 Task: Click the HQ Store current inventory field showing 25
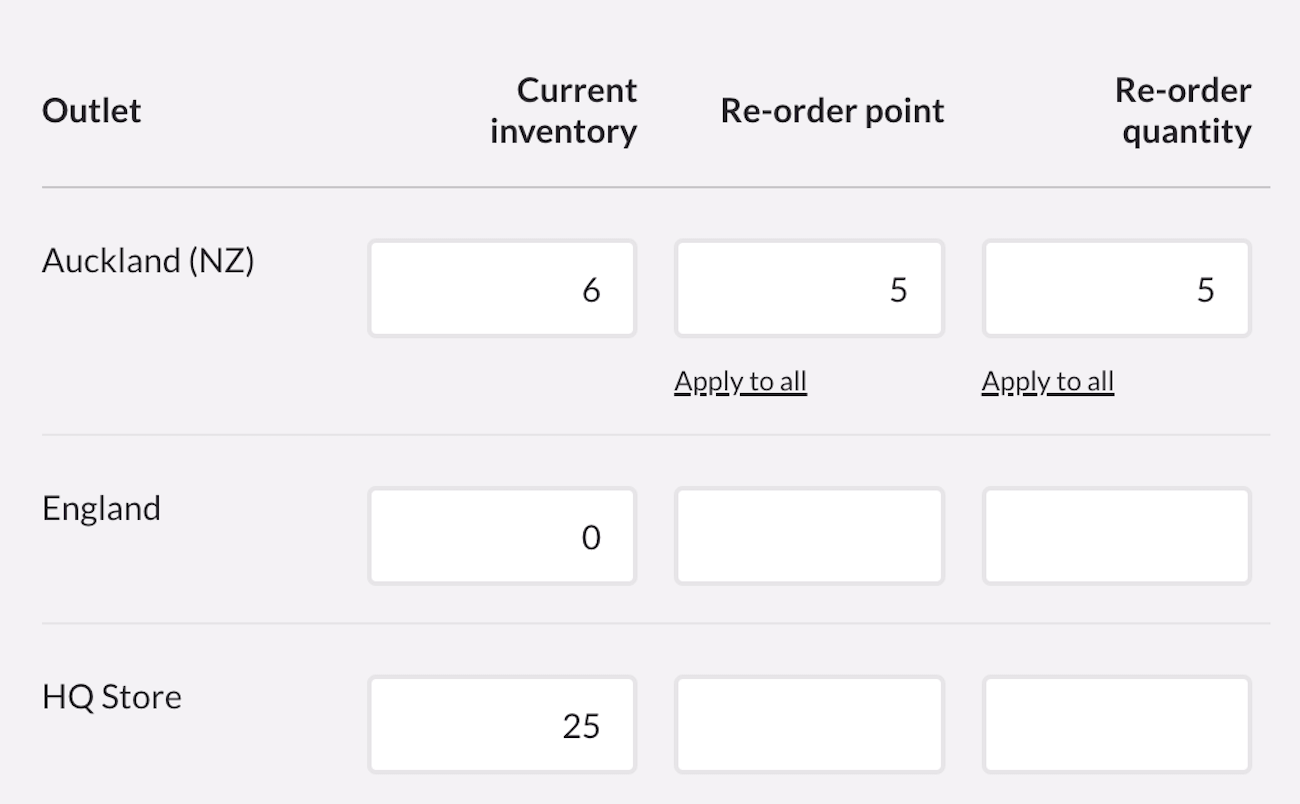point(502,723)
